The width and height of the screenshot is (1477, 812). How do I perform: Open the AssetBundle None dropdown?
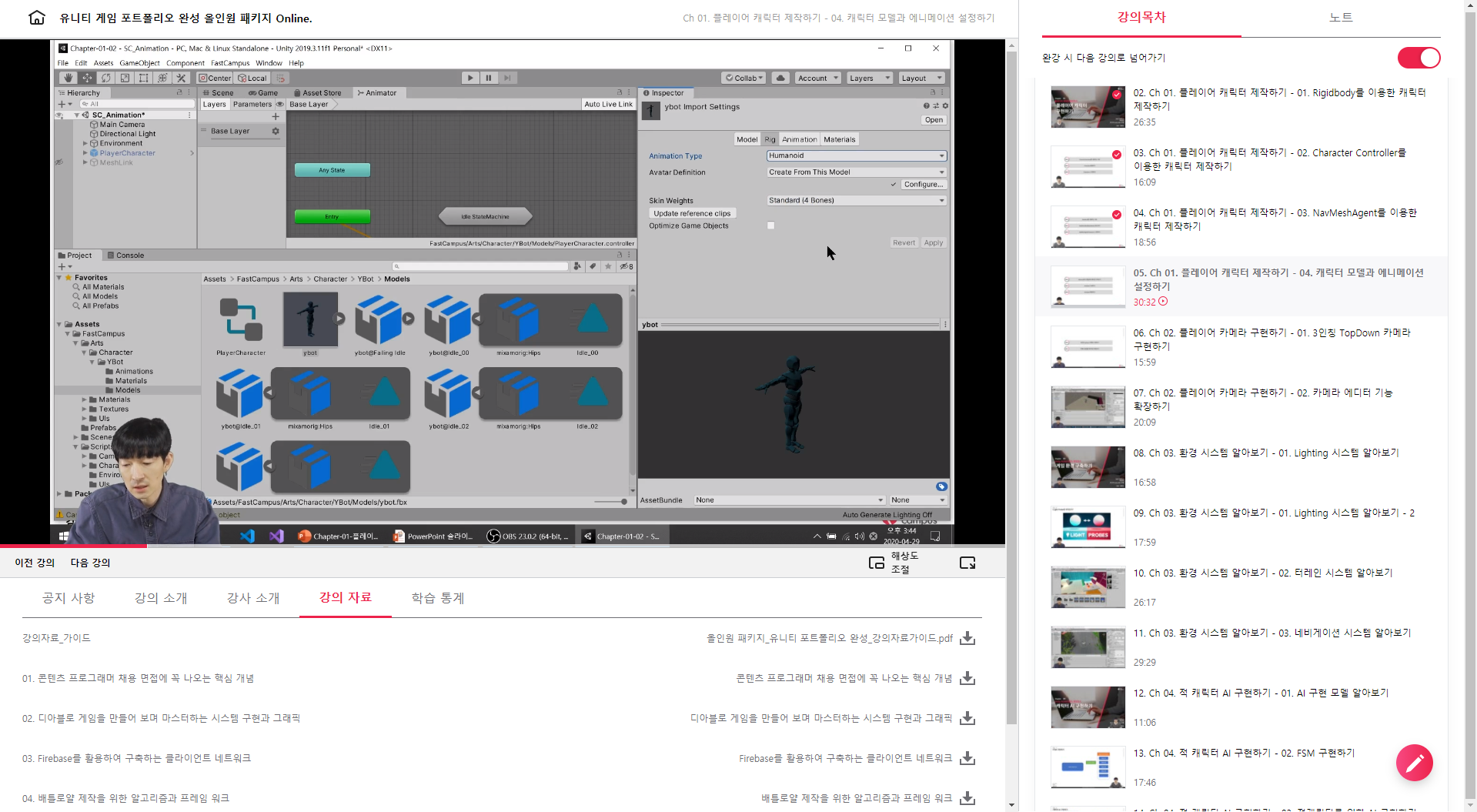click(789, 500)
